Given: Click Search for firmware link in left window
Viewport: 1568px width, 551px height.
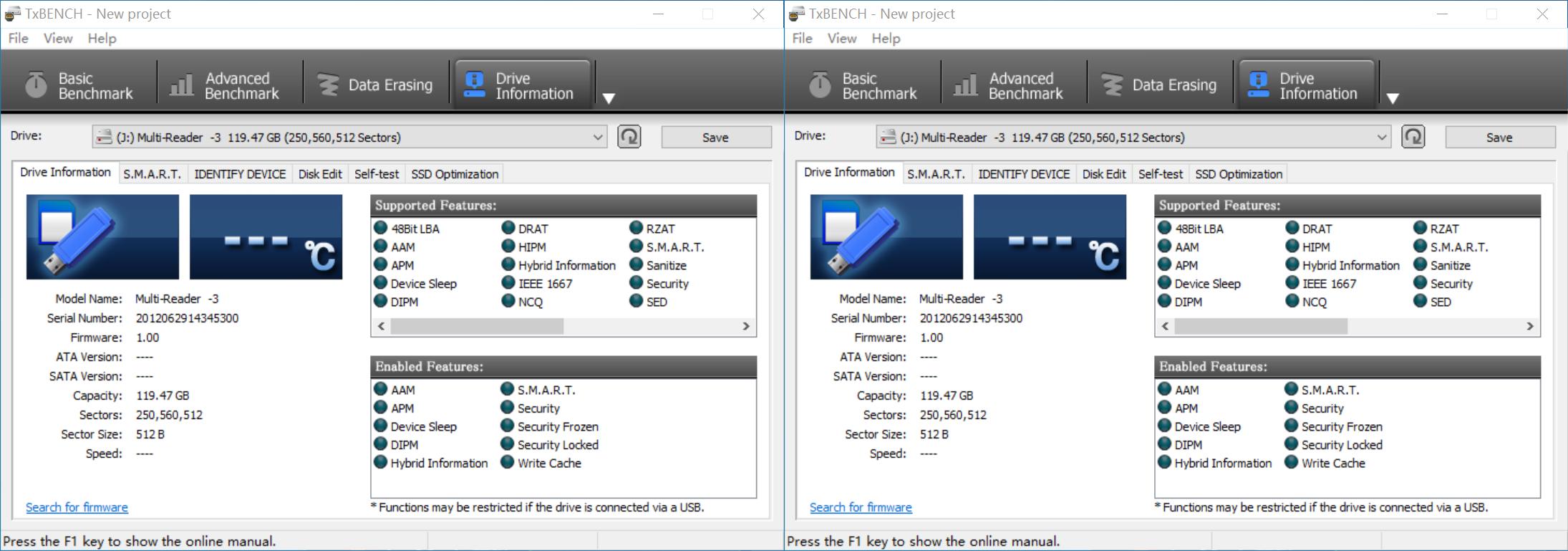Looking at the screenshot, I should (x=77, y=507).
